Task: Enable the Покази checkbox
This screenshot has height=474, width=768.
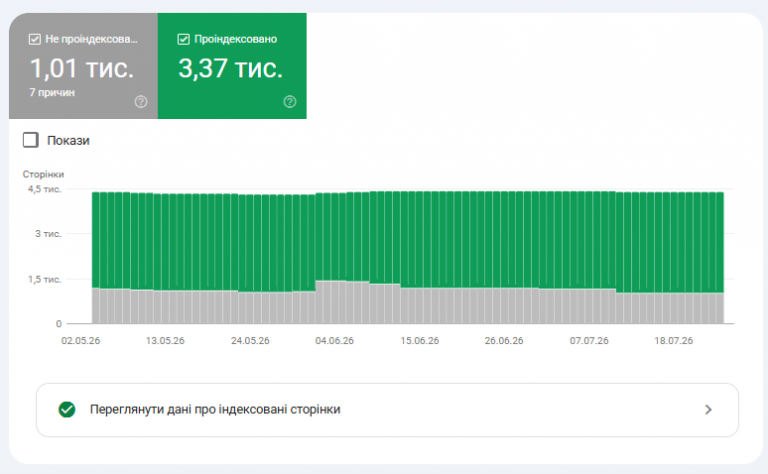Action: tap(31, 140)
